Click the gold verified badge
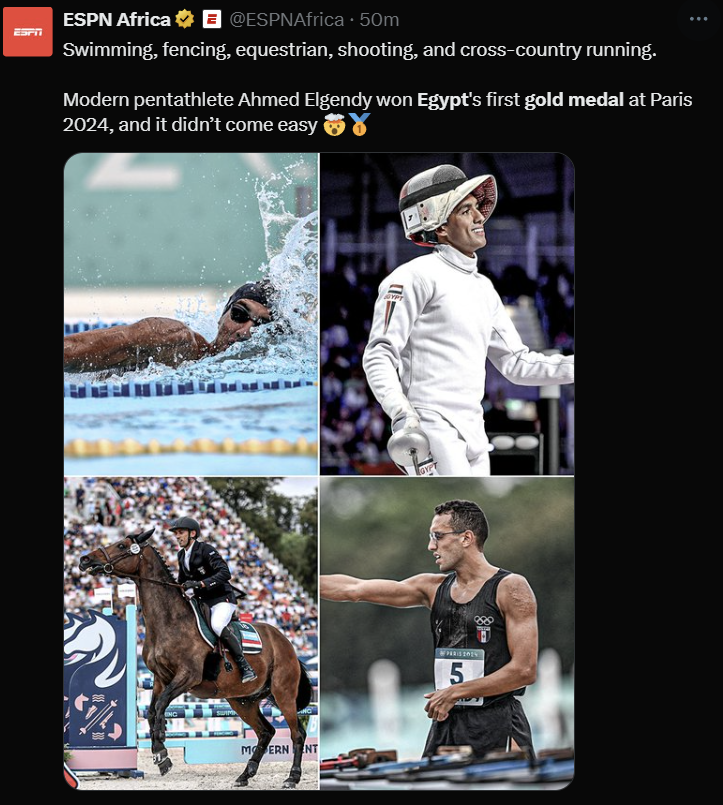The width and height of the screenshot is (723, 805). tap(184, 20)
